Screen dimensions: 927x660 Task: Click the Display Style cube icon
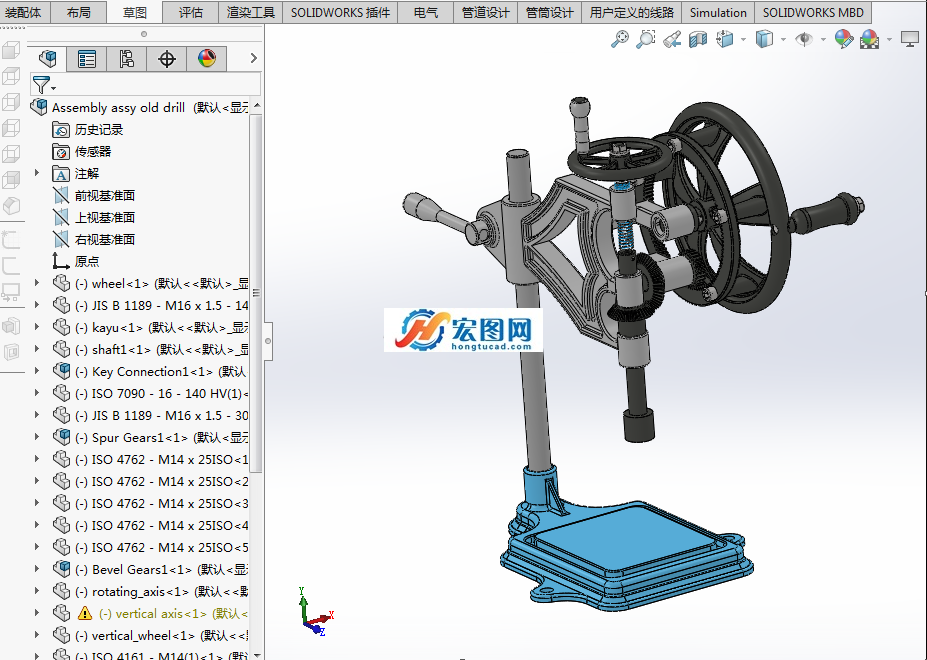764,39
